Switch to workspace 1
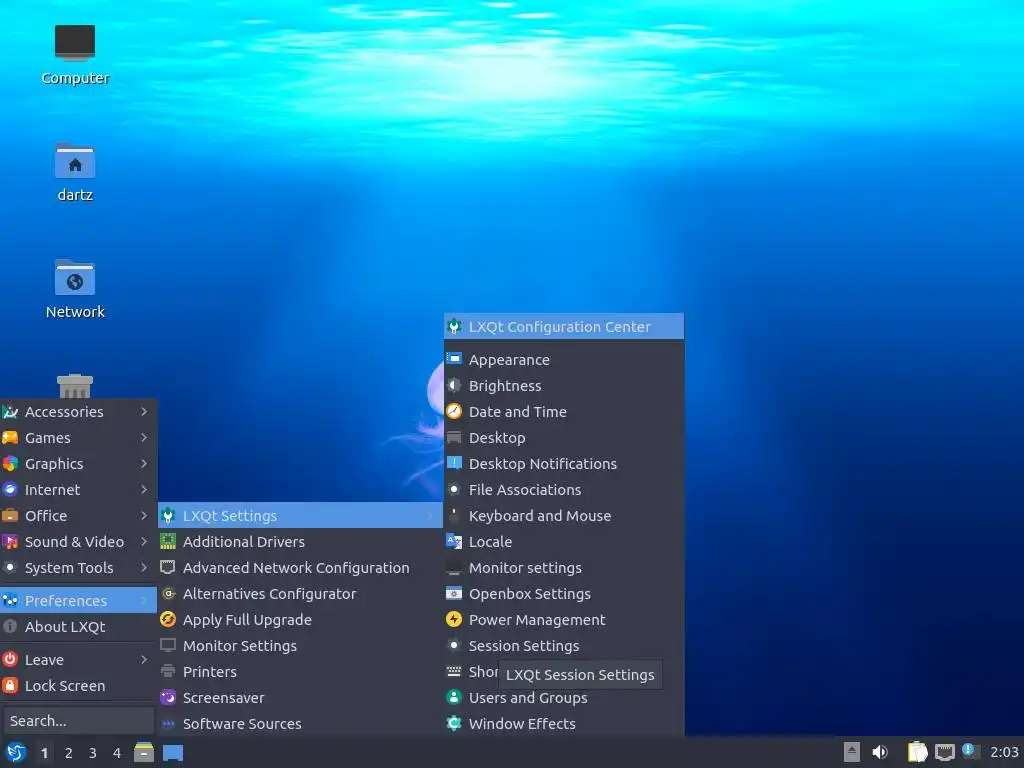This screenshot has width=1024, height=768. [x=44, y=753]
